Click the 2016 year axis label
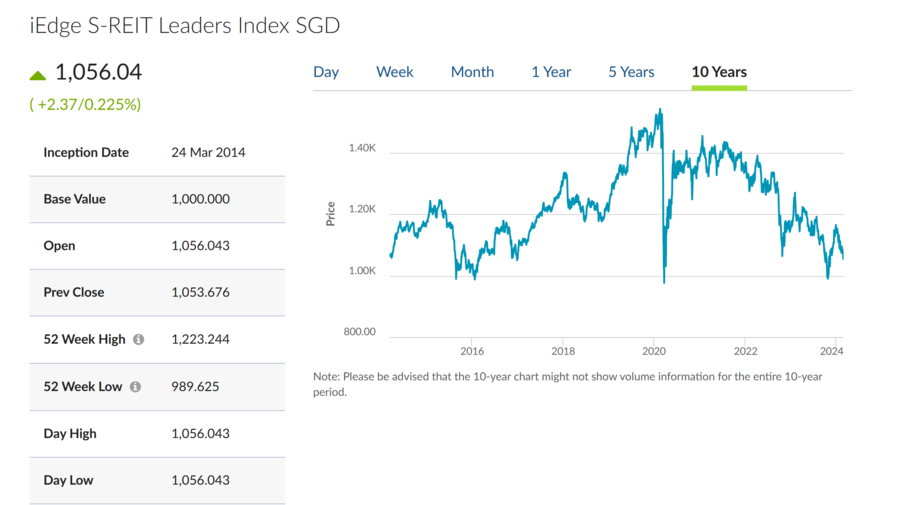Image resolution: width=900 pixels, height=505 pixels. (x=472, y=351)
